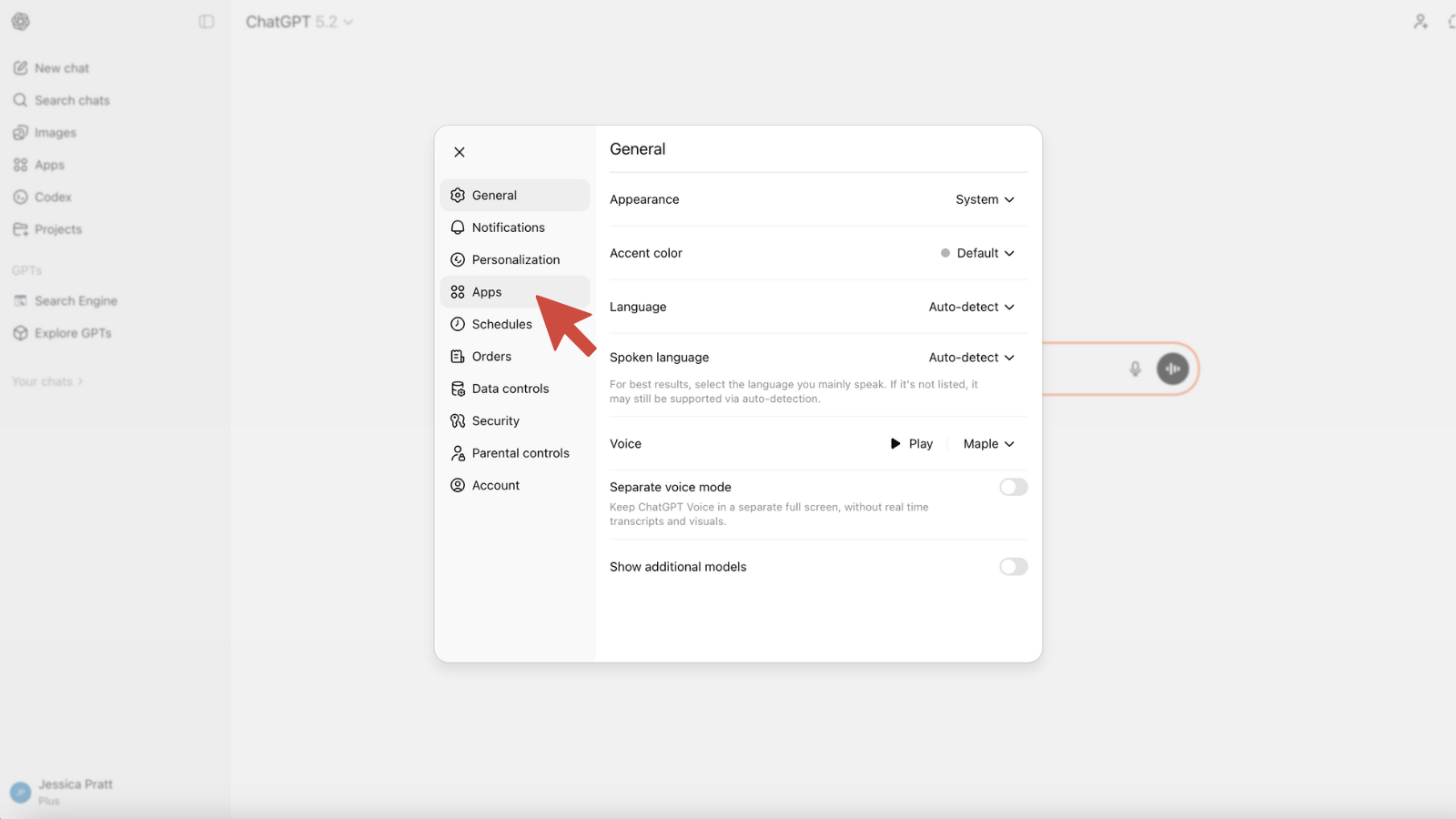
Task: Click the Schedules clock icon
Action: 458,324
